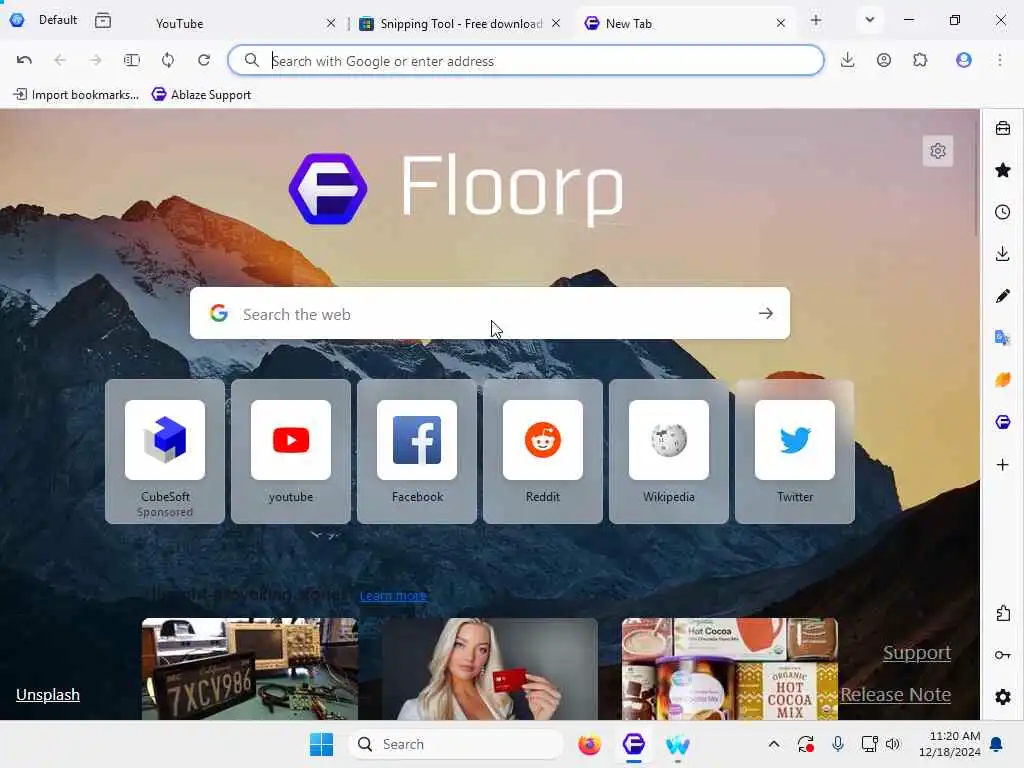This screenshot has width=1024, height=768.
Task: Open sidebar add-ons puzzle icon
Action: coord(1002,613)
